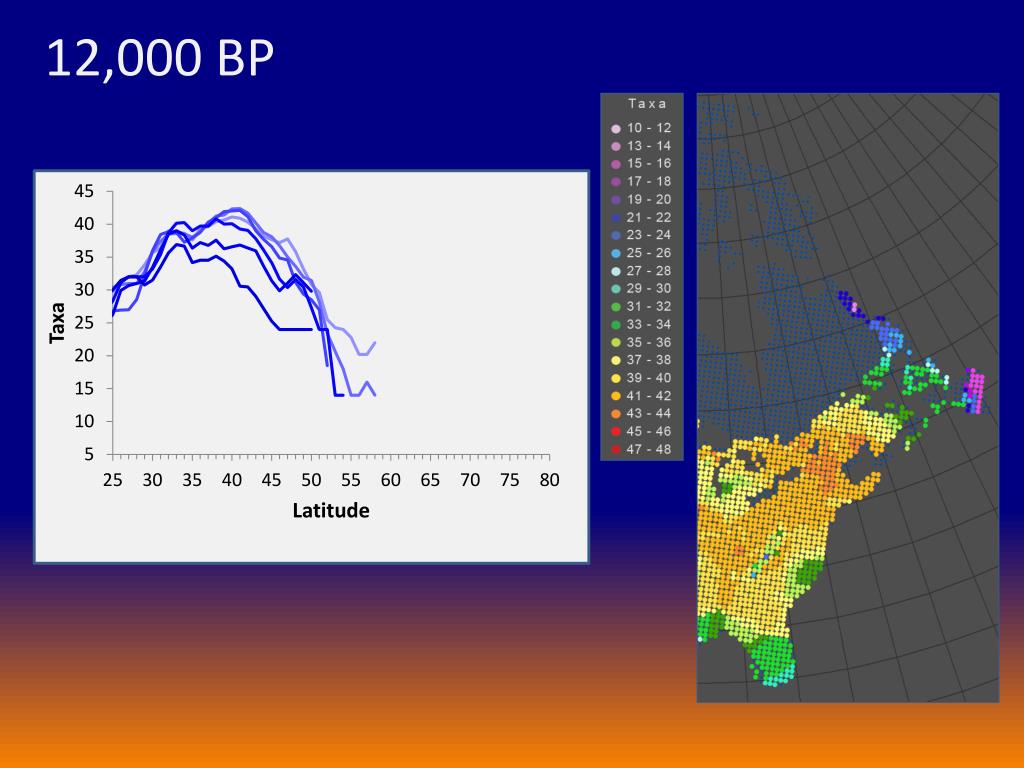The width and height of the screenshot is (1024, 768).
Task: Choose the 47 - 48 dark red legend dot
Action: pos(616,449)
